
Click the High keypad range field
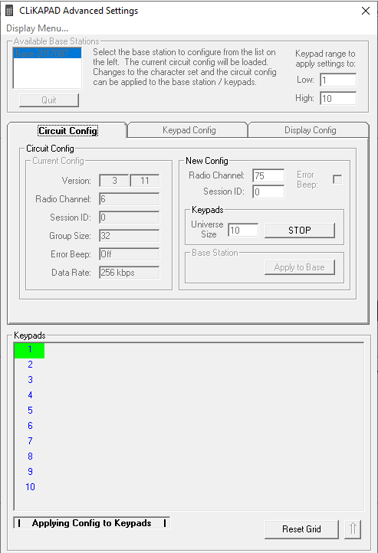[338, 98]
